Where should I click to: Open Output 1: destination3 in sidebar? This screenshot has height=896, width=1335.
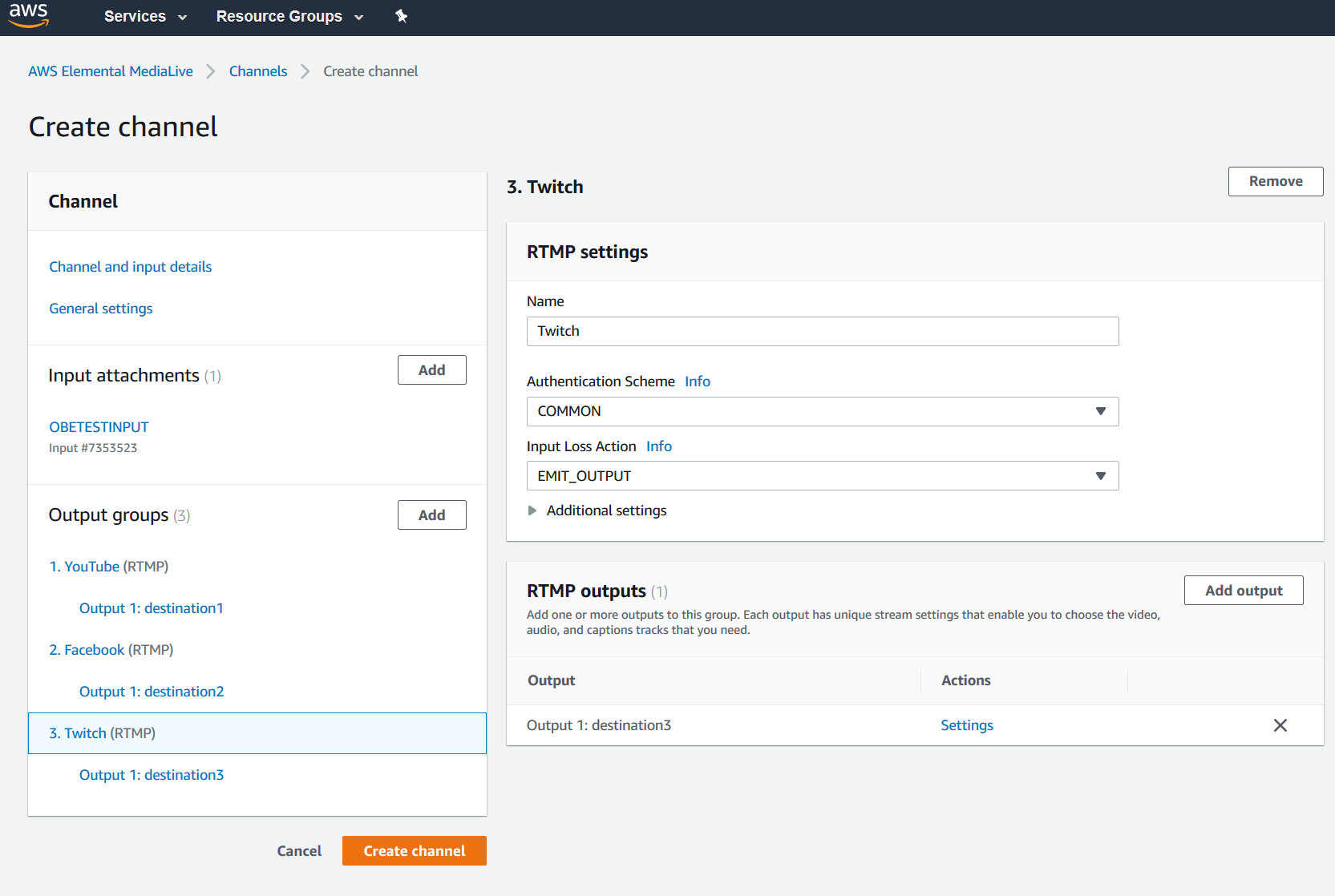tap(152, 775)
